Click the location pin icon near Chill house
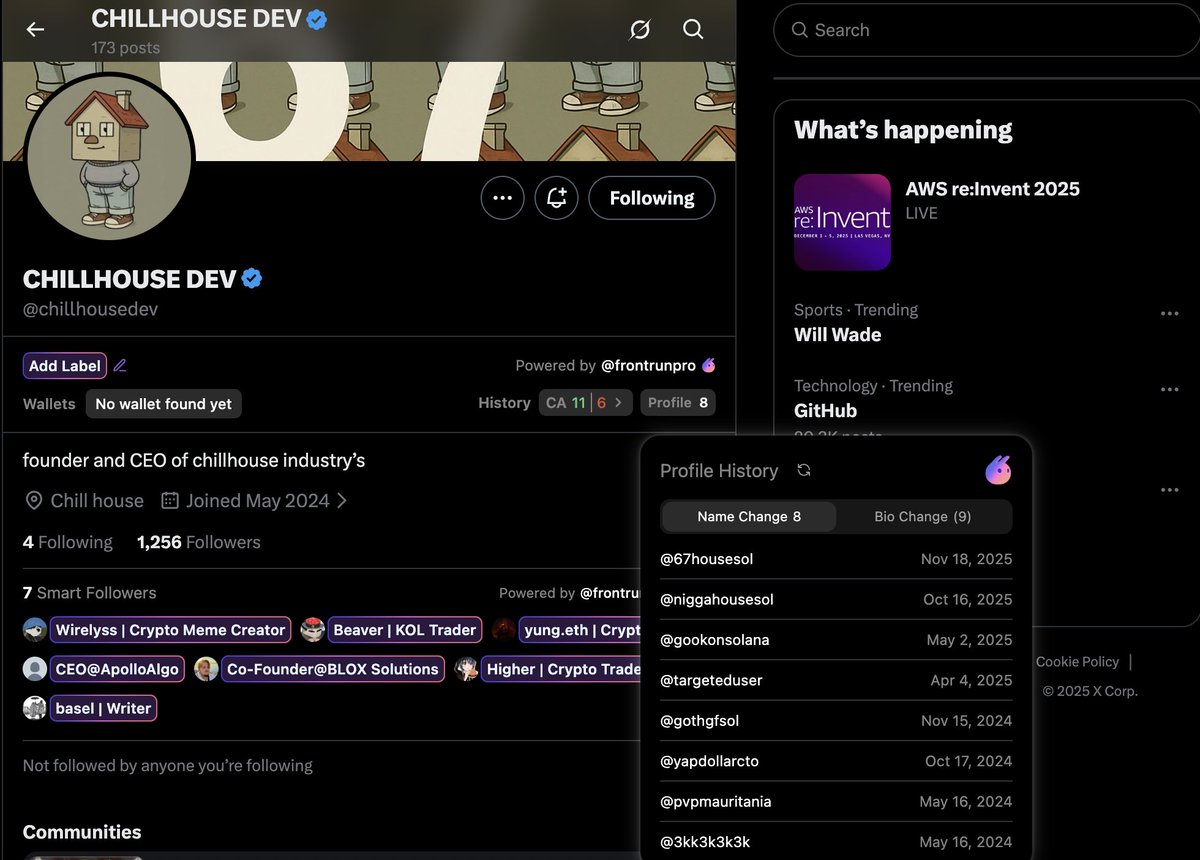This screenshot has width=1200, height=860. tap(33, 501)
